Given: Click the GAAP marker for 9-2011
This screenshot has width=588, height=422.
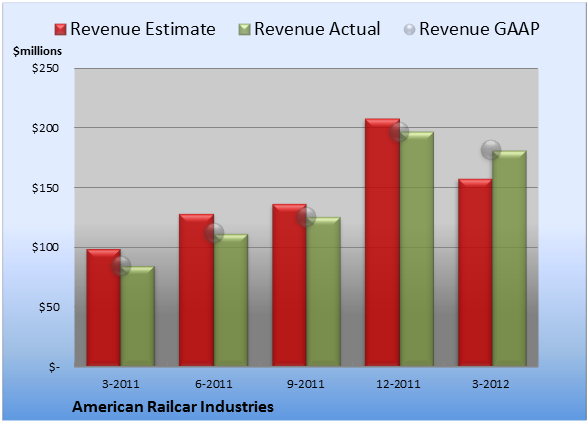Looking at the screenshot, I should coord(306,217).
